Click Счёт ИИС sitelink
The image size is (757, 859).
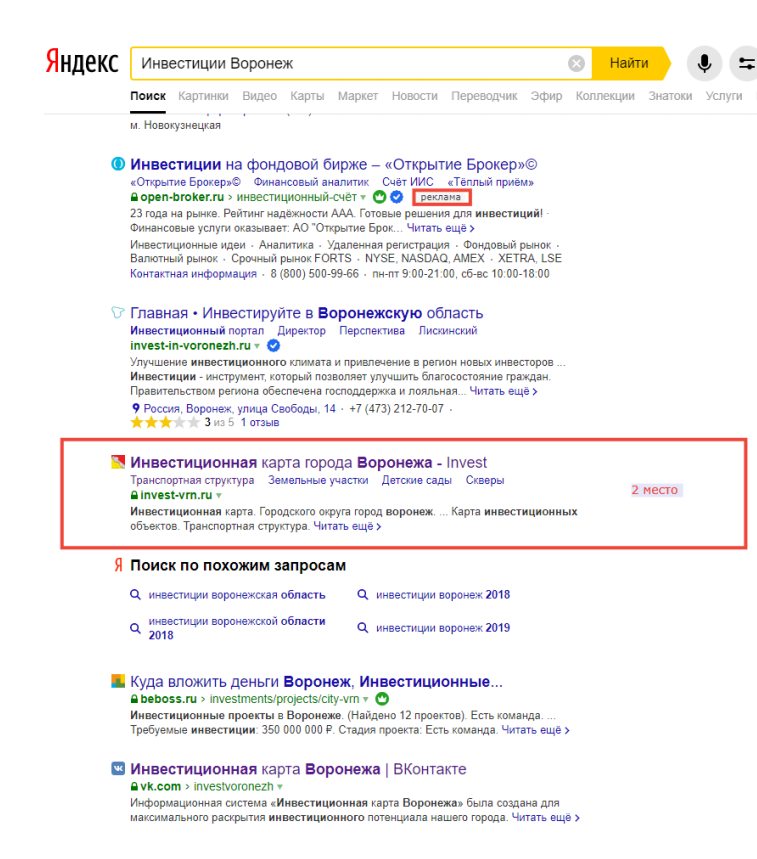click(x=408, y=182)
